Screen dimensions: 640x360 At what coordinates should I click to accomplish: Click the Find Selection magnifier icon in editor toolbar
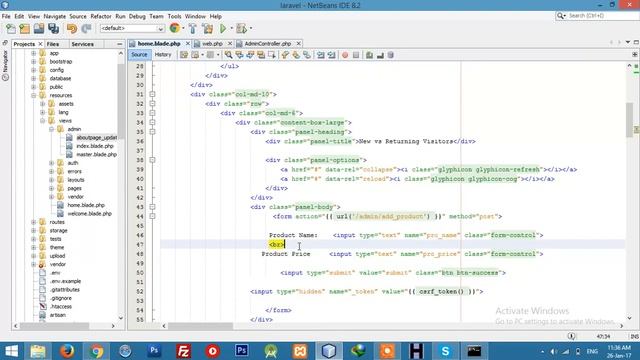(229, 55)
